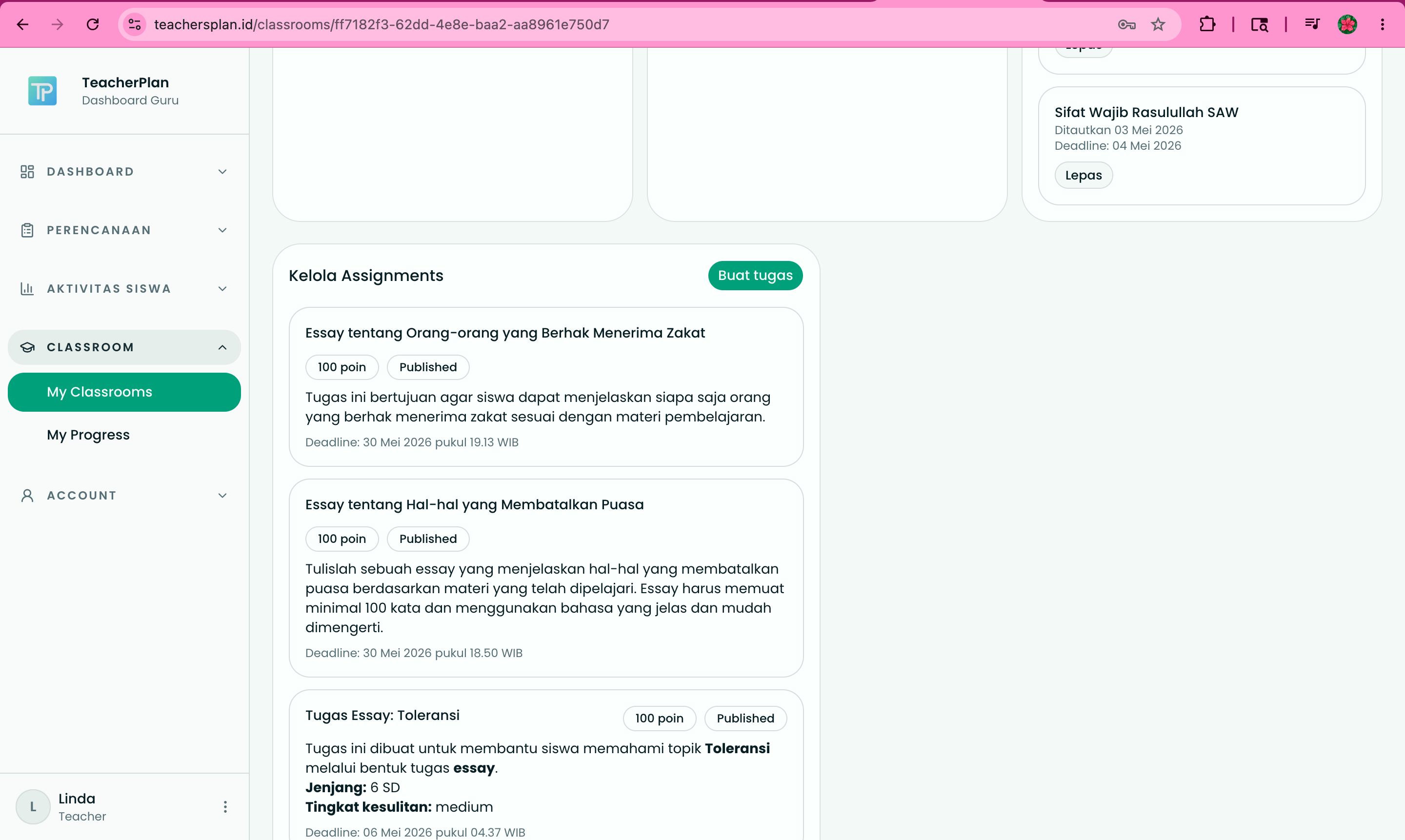
Task: Click the Buat tugas button
Action: point(755,276)
